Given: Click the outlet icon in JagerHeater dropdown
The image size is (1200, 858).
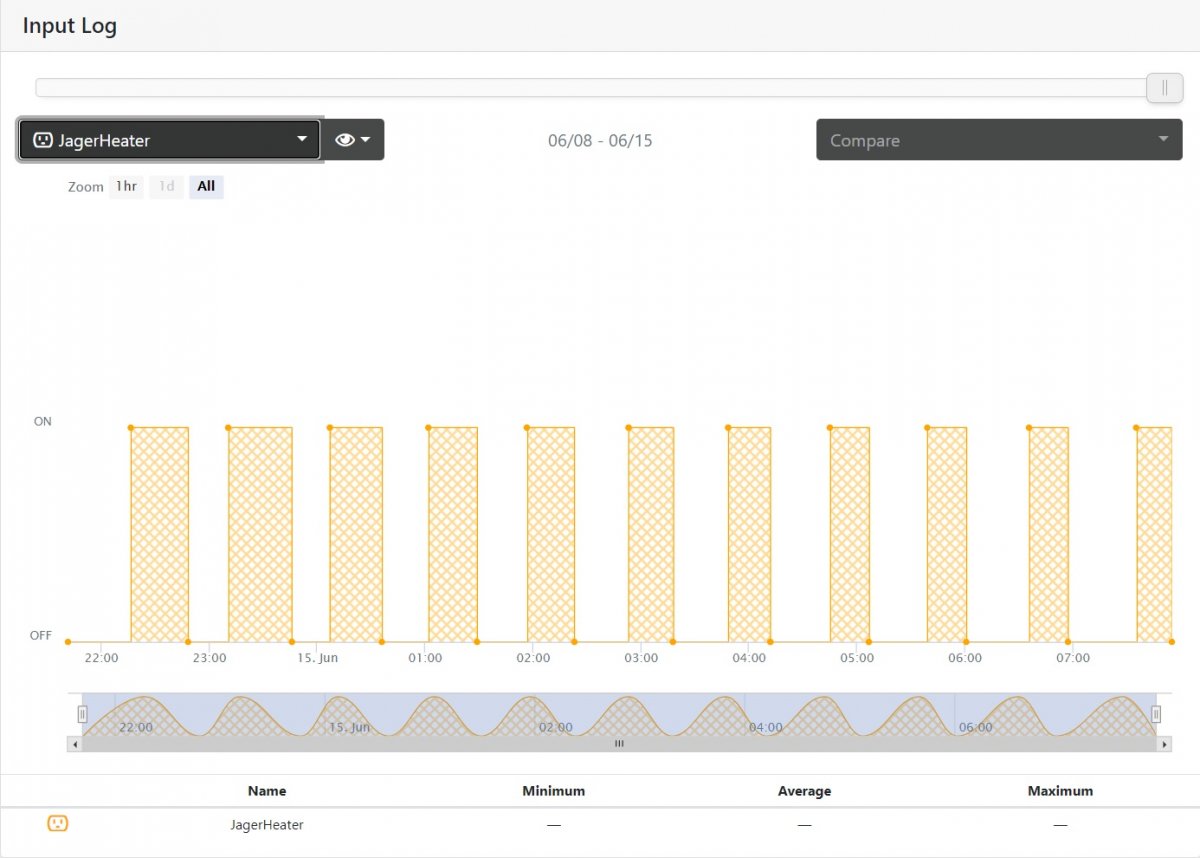Looking at the screenshot, I should coord(42,140).
